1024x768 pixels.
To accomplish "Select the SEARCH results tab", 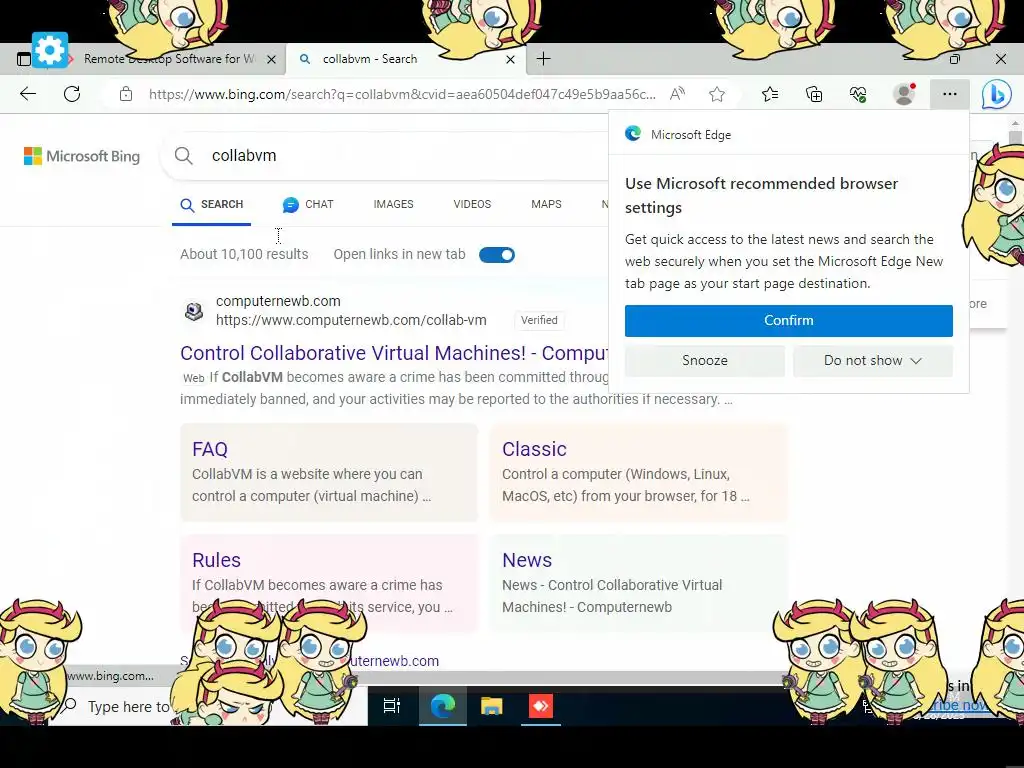I will click(x=212, y=204).
